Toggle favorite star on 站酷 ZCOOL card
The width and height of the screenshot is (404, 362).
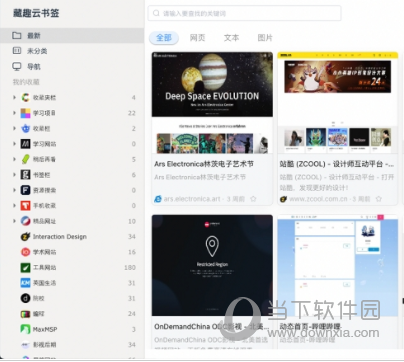point(379,199)
